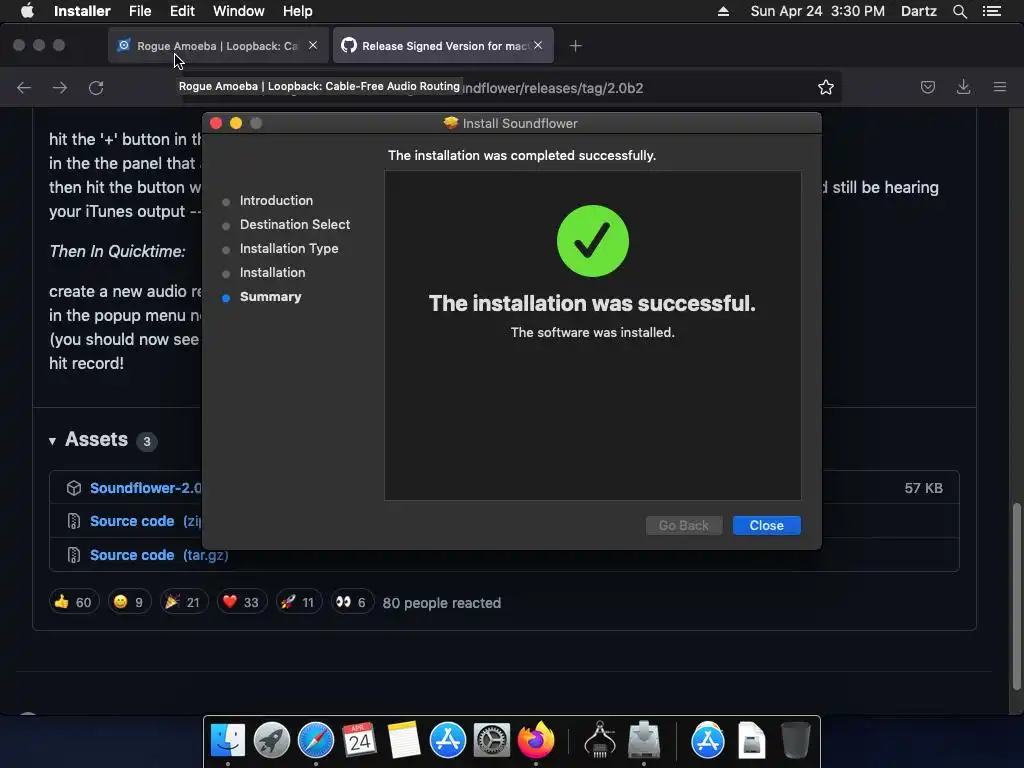Viewport: 1024px width, 768px height.
Task: Open the Installer menu in the menu bar
Action: tap(82, 11)
